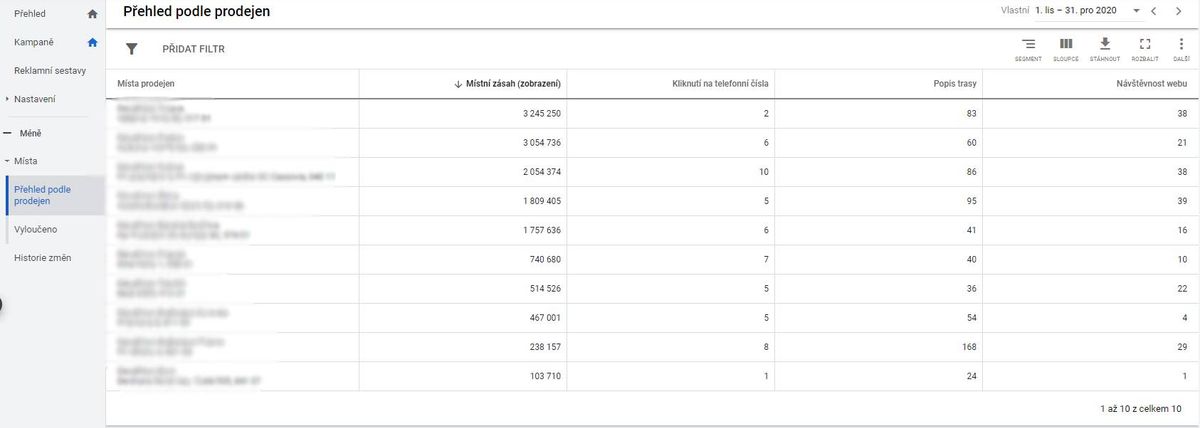This screenshot has height=428, width=1200.
Task: Open the Další more options menu
Action: pyautogui.click(x=1181, y=49)
